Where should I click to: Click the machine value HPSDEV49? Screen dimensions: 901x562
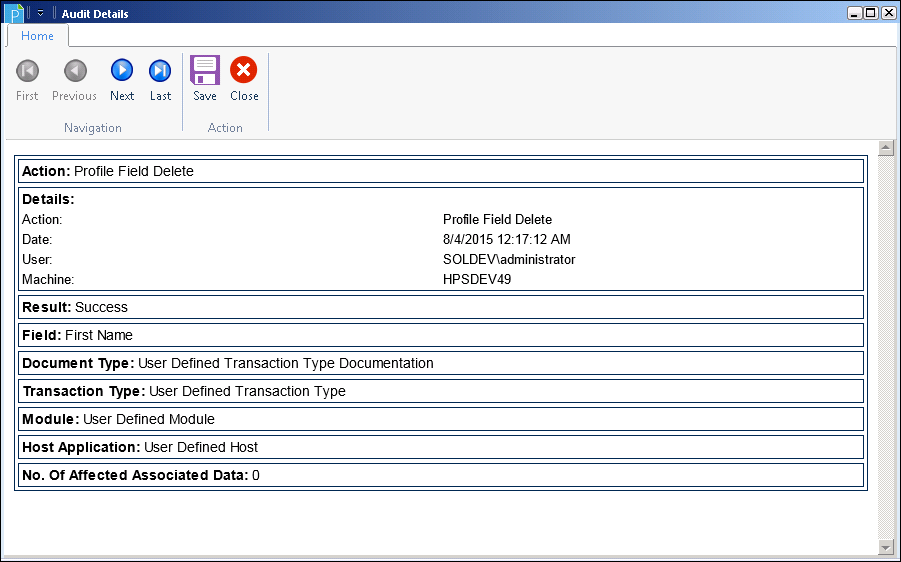pyautogui.click(x=477, y=280)
